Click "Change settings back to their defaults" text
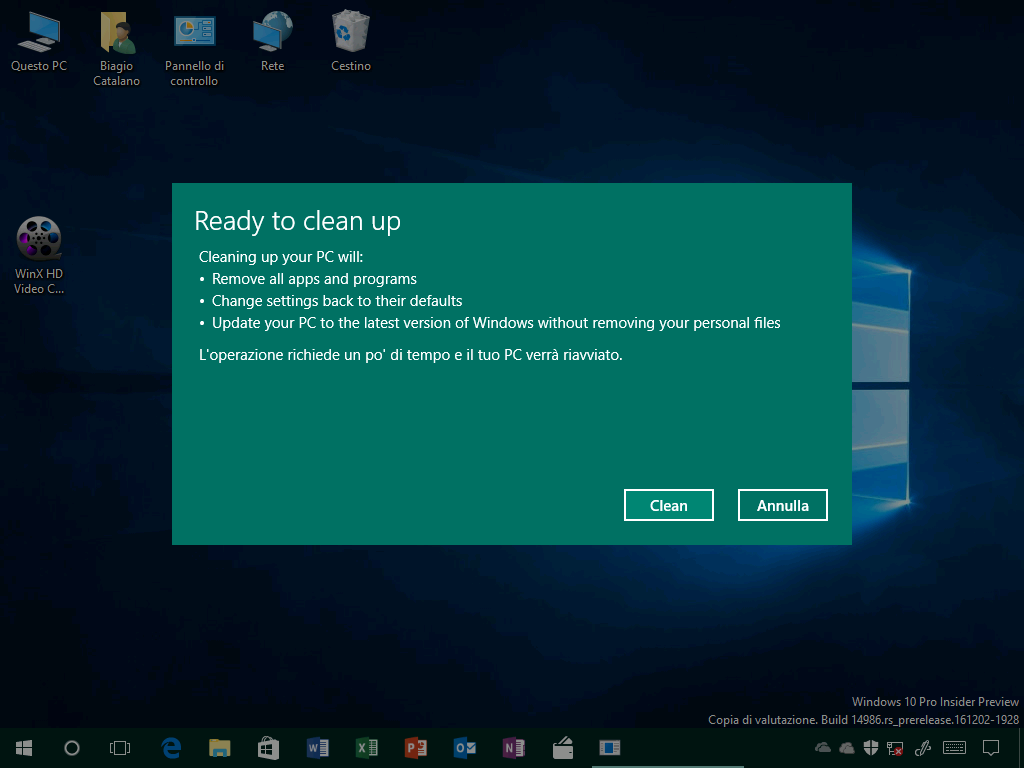 tap(337, 301)
